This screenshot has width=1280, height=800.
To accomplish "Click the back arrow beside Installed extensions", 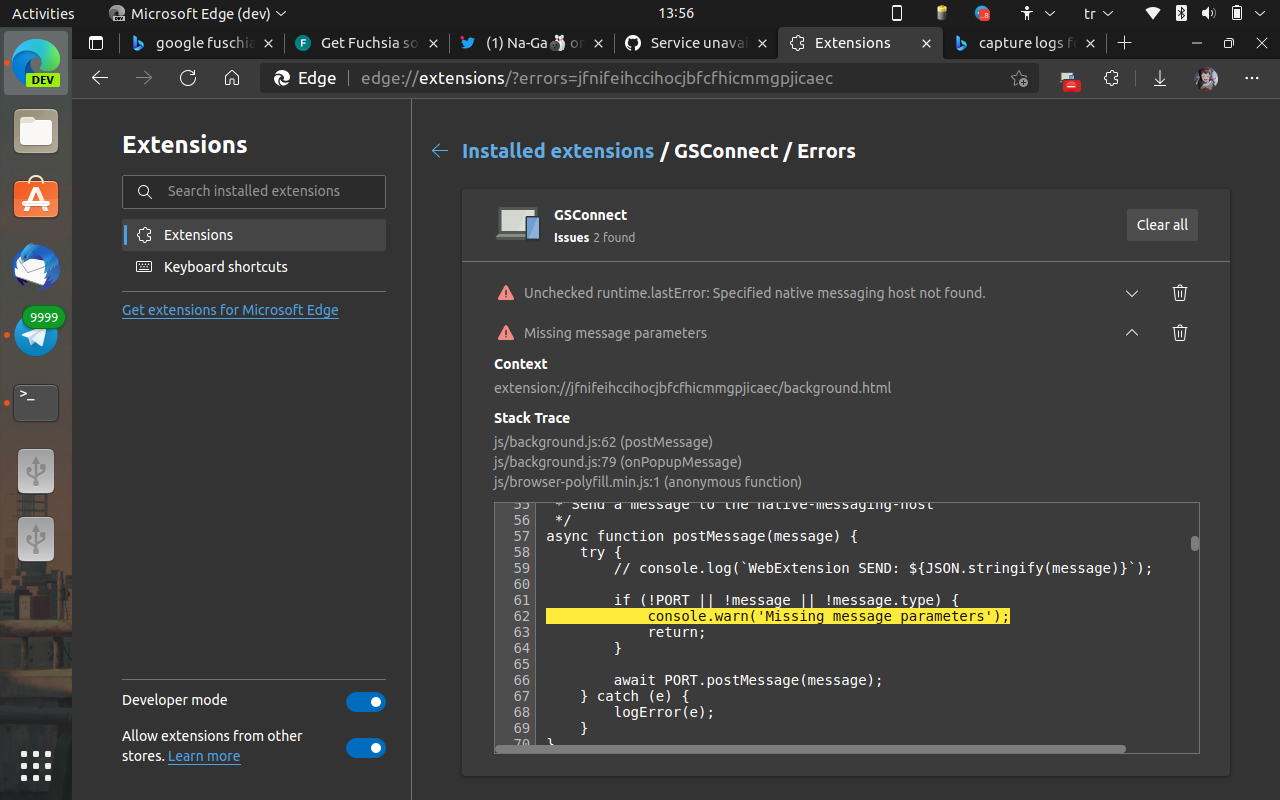I will point(440,151).
